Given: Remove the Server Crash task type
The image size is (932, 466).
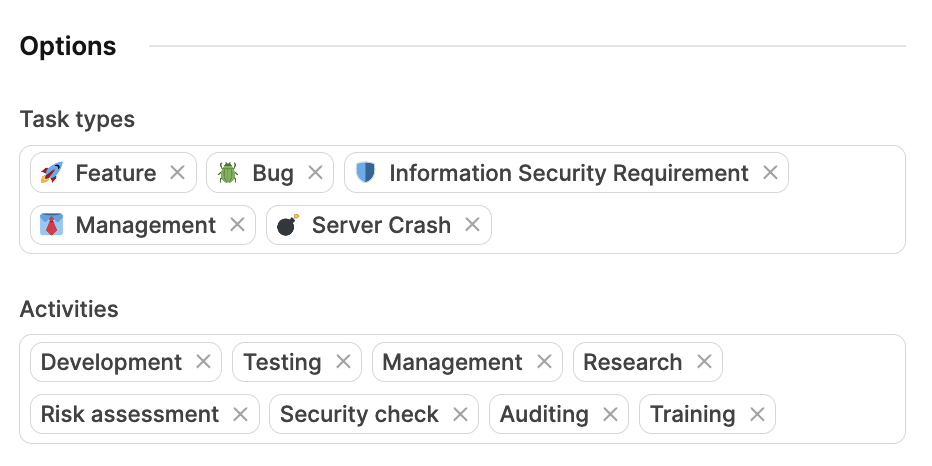Looking at the screenshot, I should (472, 225).
